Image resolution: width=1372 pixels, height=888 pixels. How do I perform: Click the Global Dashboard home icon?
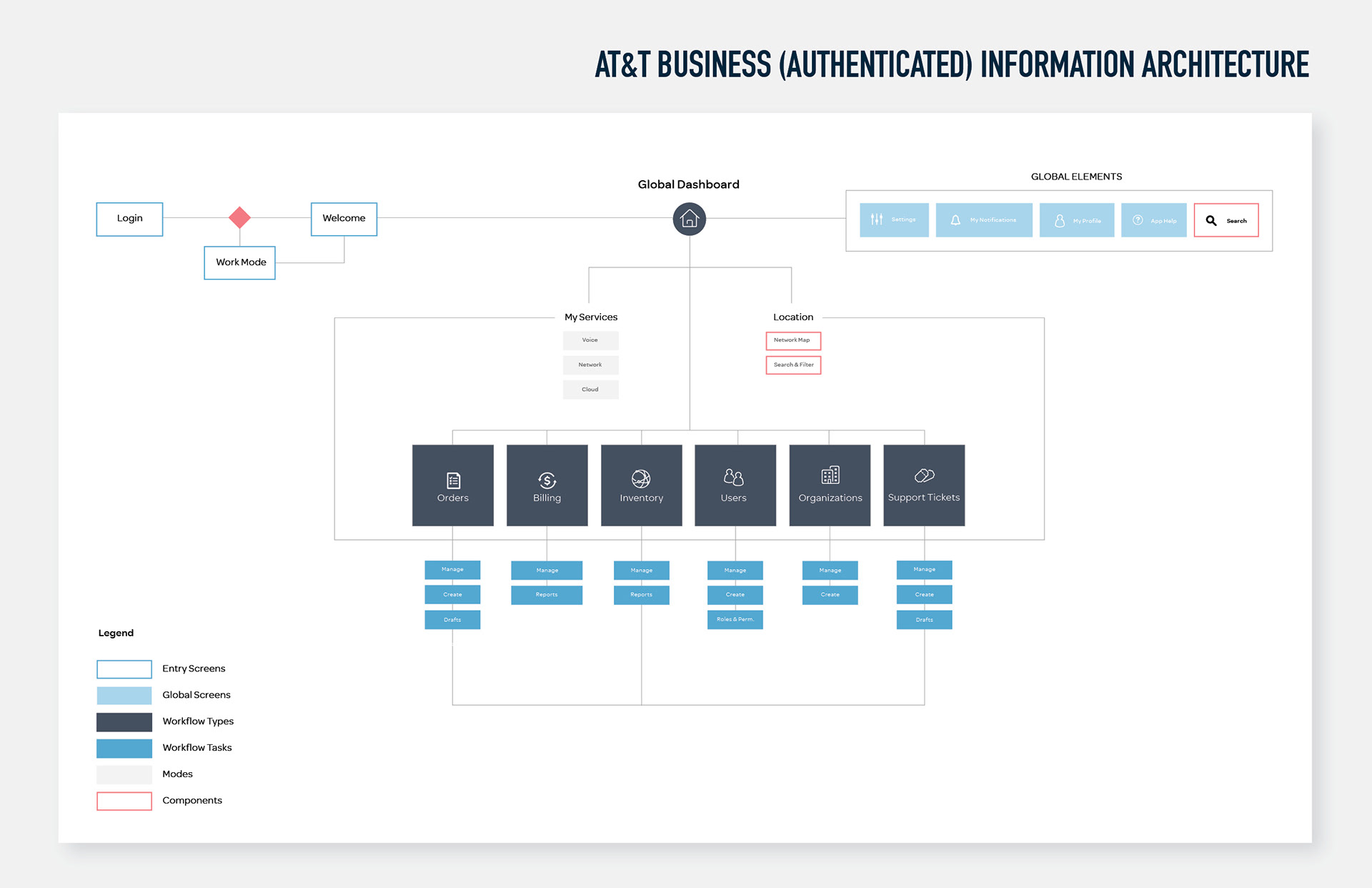point(689,219)
